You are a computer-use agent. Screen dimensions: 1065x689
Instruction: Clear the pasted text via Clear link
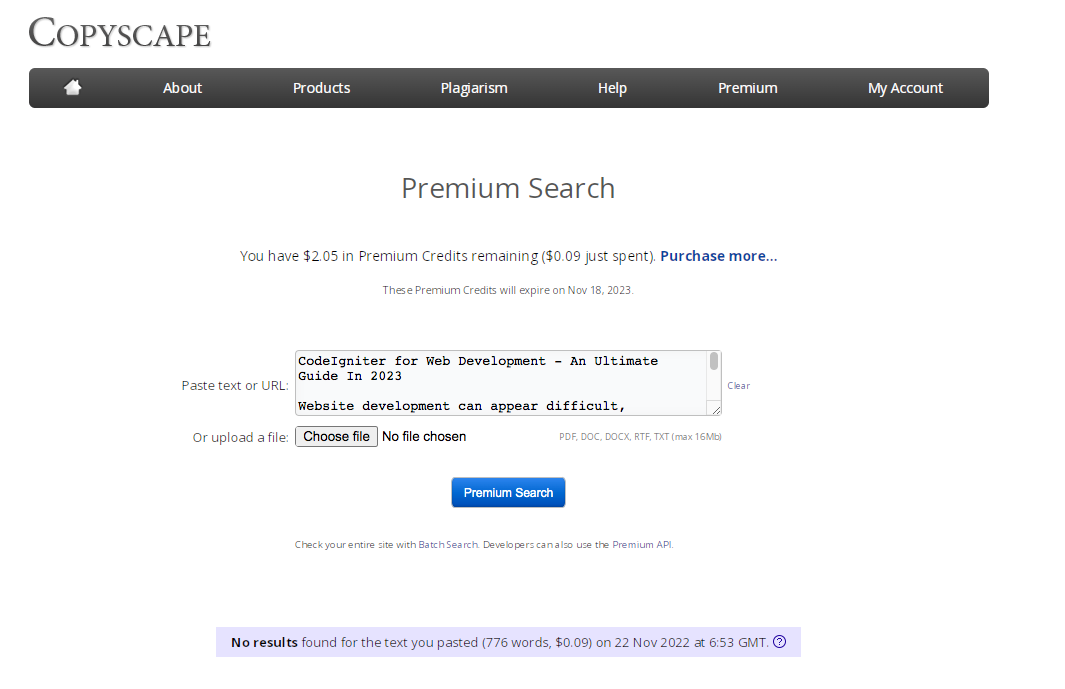(738, 385)
